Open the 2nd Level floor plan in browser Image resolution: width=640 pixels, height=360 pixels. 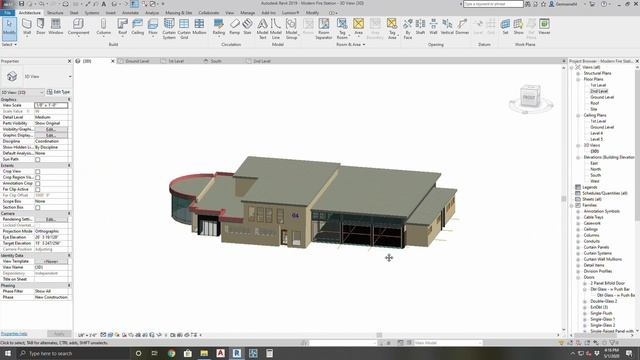(x=599, y=91)
